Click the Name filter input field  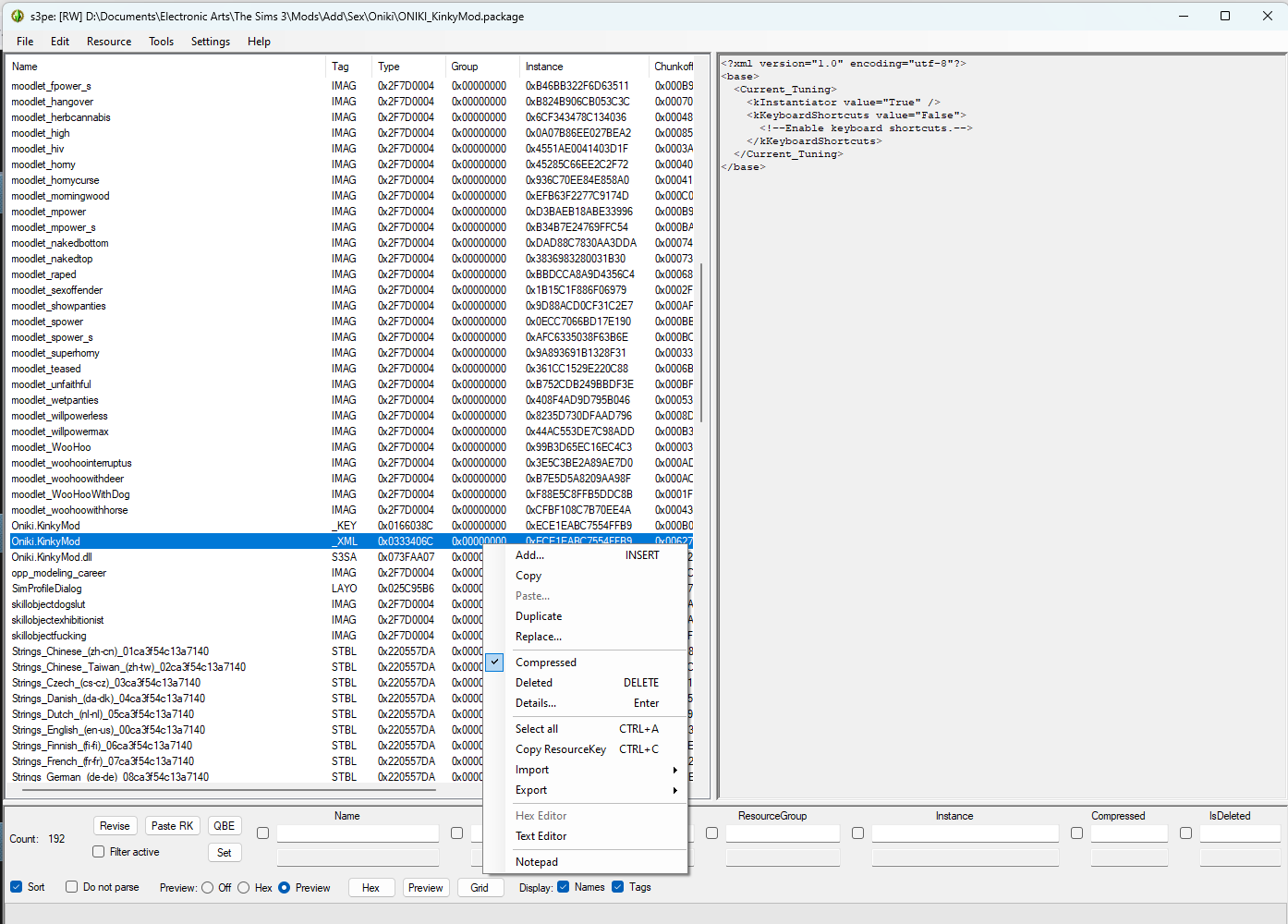358,833
